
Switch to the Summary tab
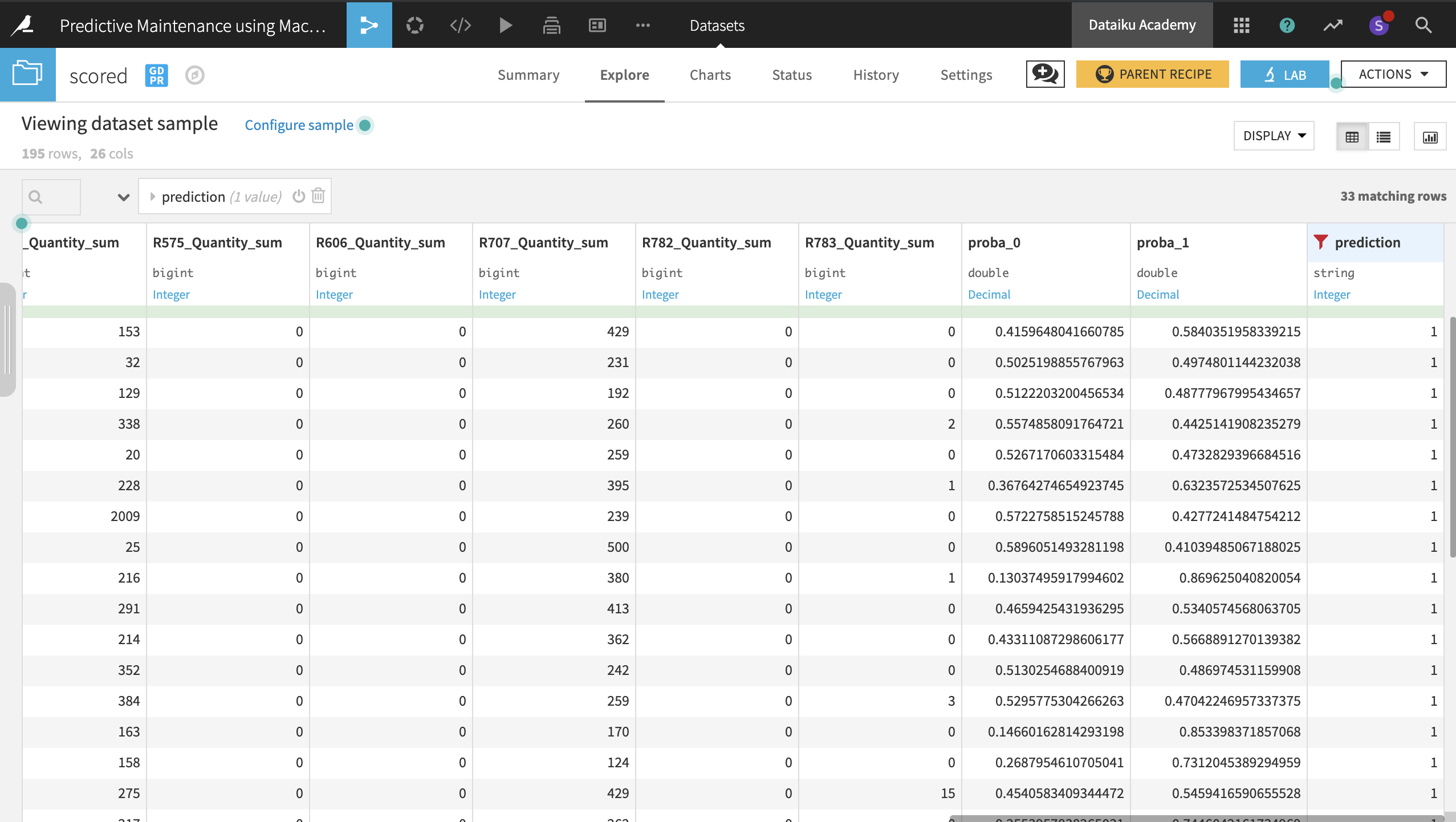[528, 75]
